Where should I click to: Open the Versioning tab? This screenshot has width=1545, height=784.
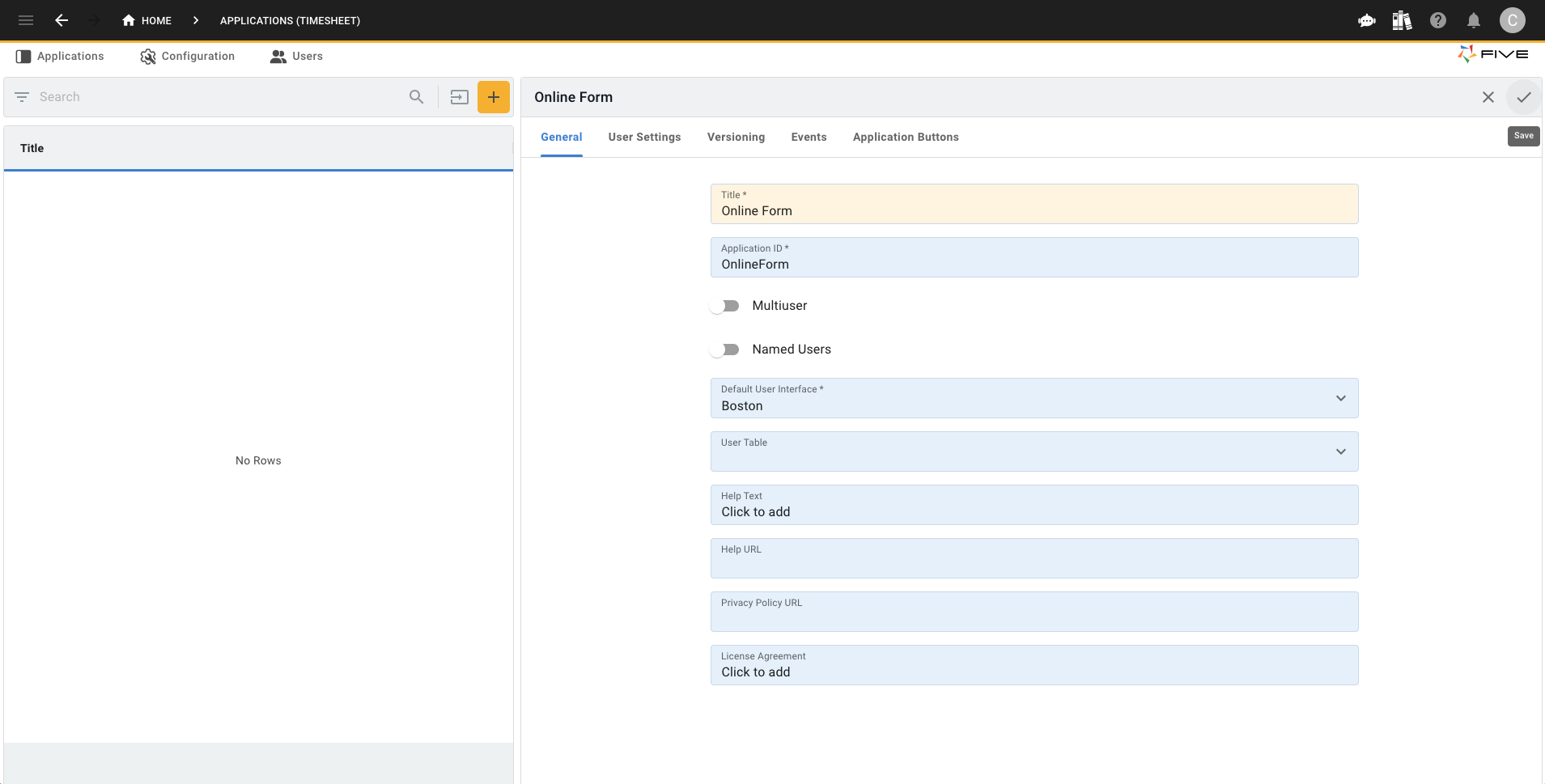[x=736, y=137]
